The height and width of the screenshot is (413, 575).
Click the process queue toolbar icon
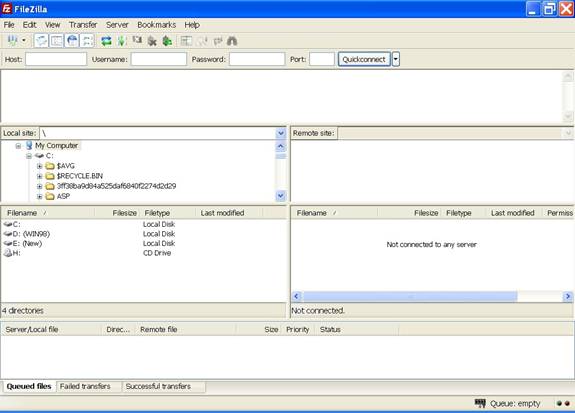click(121, 41)
